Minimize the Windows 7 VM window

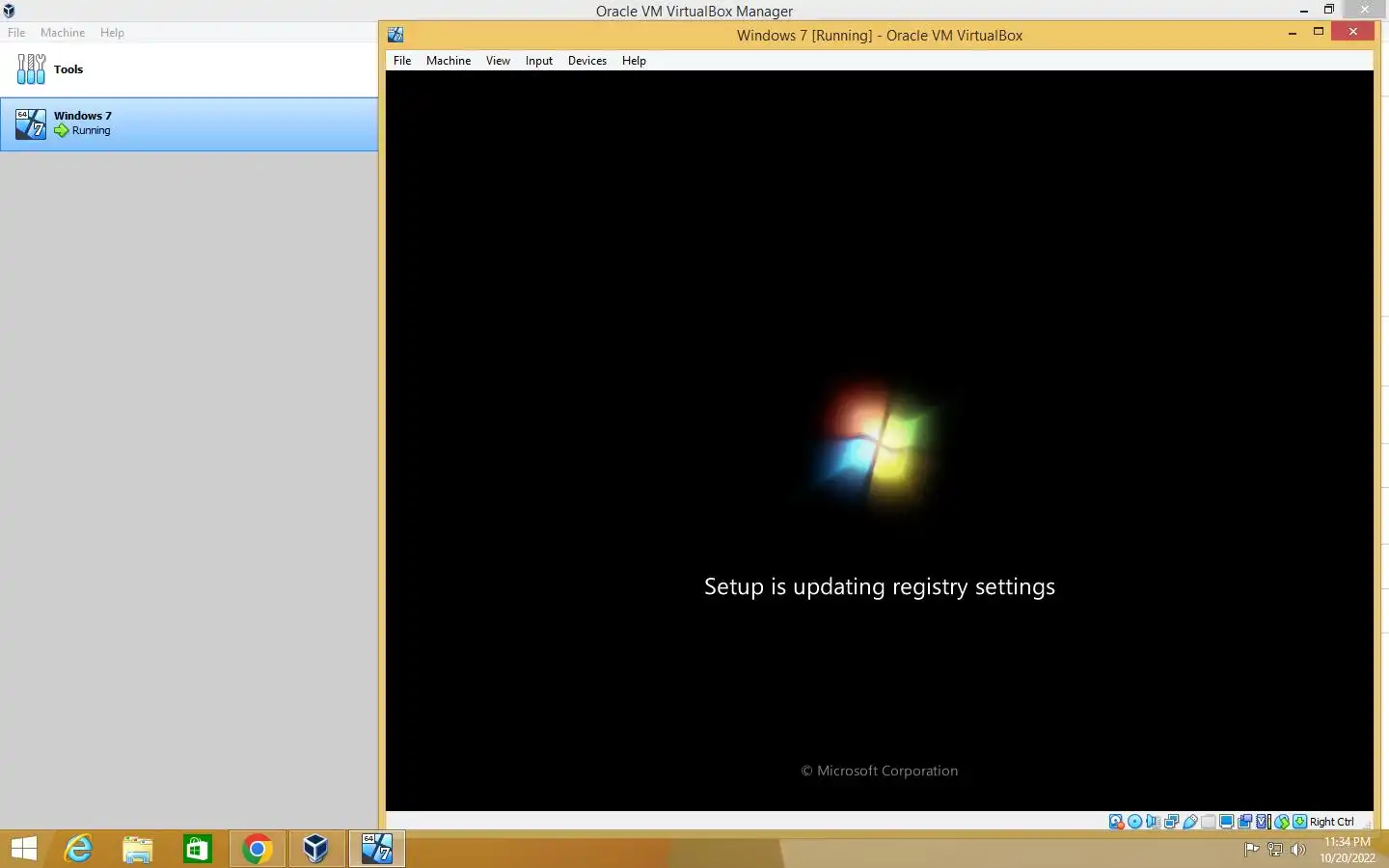coord(1293,33)
